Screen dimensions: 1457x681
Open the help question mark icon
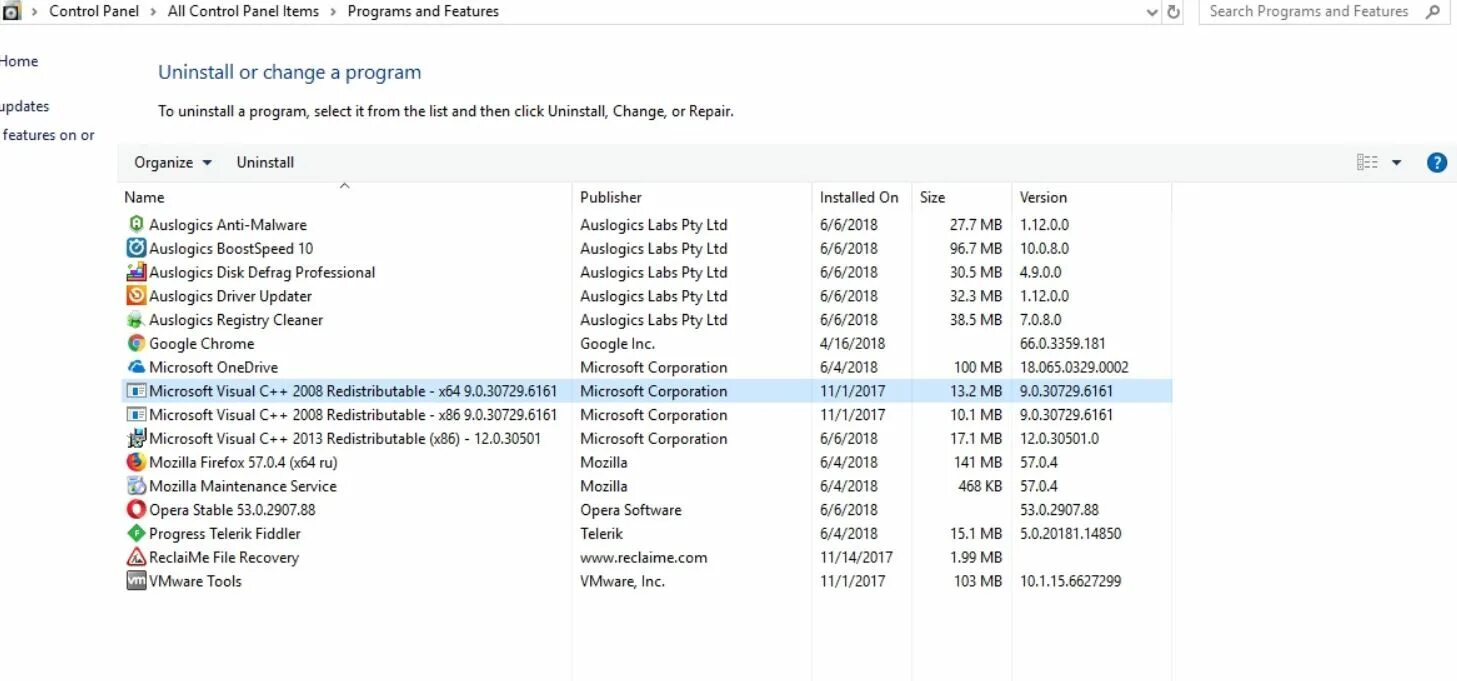point(1437,163)
